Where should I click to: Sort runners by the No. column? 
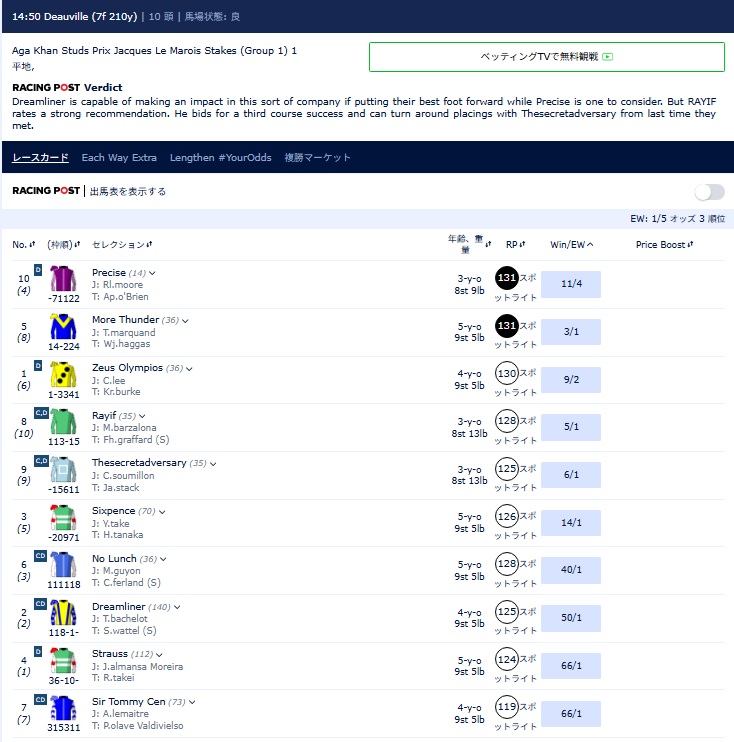pyautogui.click(x=24, y=245)
